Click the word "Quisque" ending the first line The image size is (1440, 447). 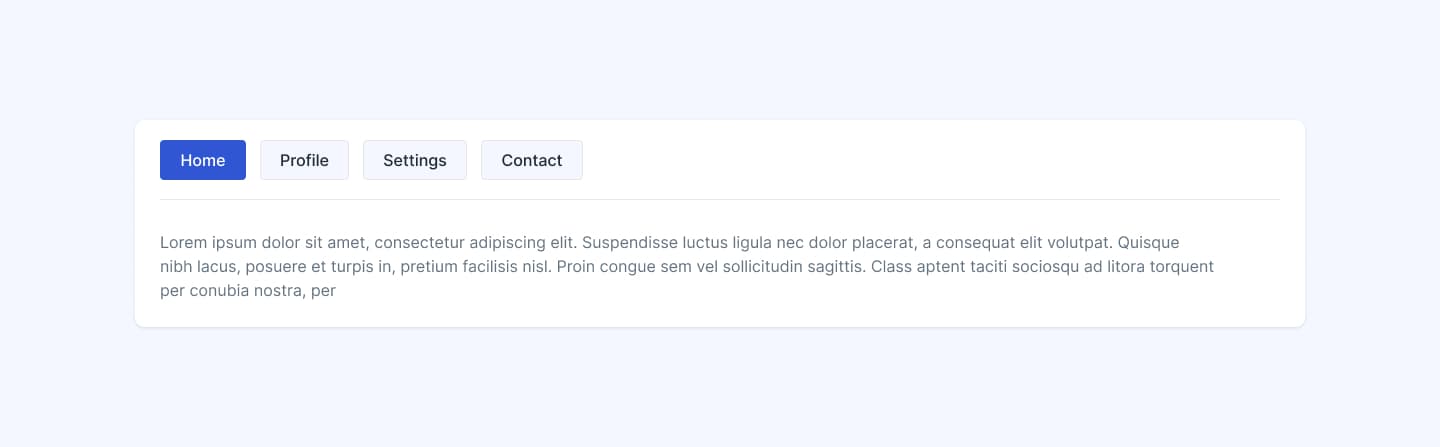[1148, 242]
